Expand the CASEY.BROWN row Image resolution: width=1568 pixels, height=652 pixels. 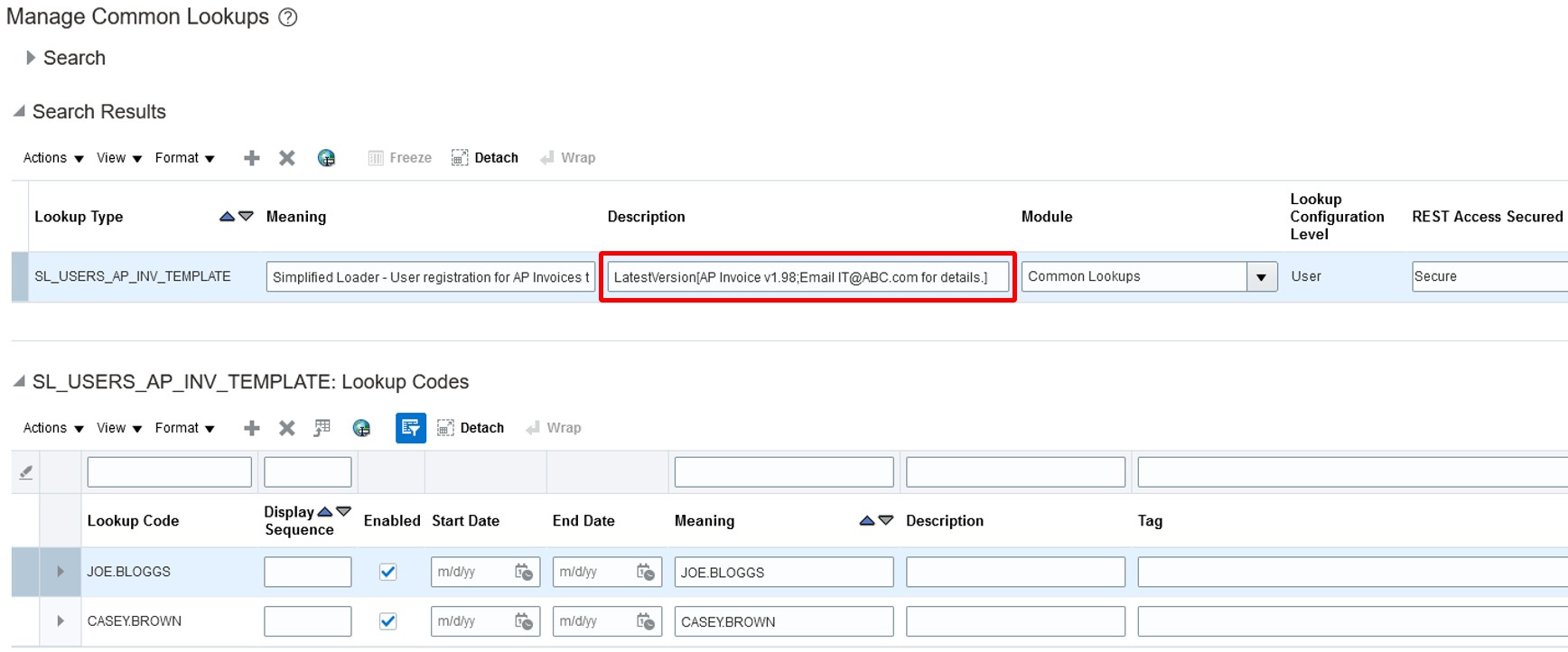[x=61, y=621]
